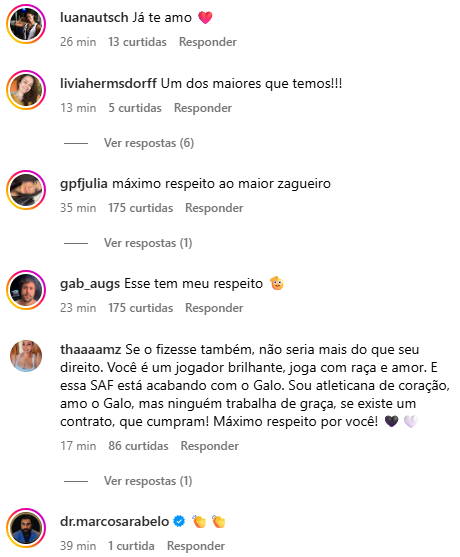Open luanautsch's profile picture

26,24
